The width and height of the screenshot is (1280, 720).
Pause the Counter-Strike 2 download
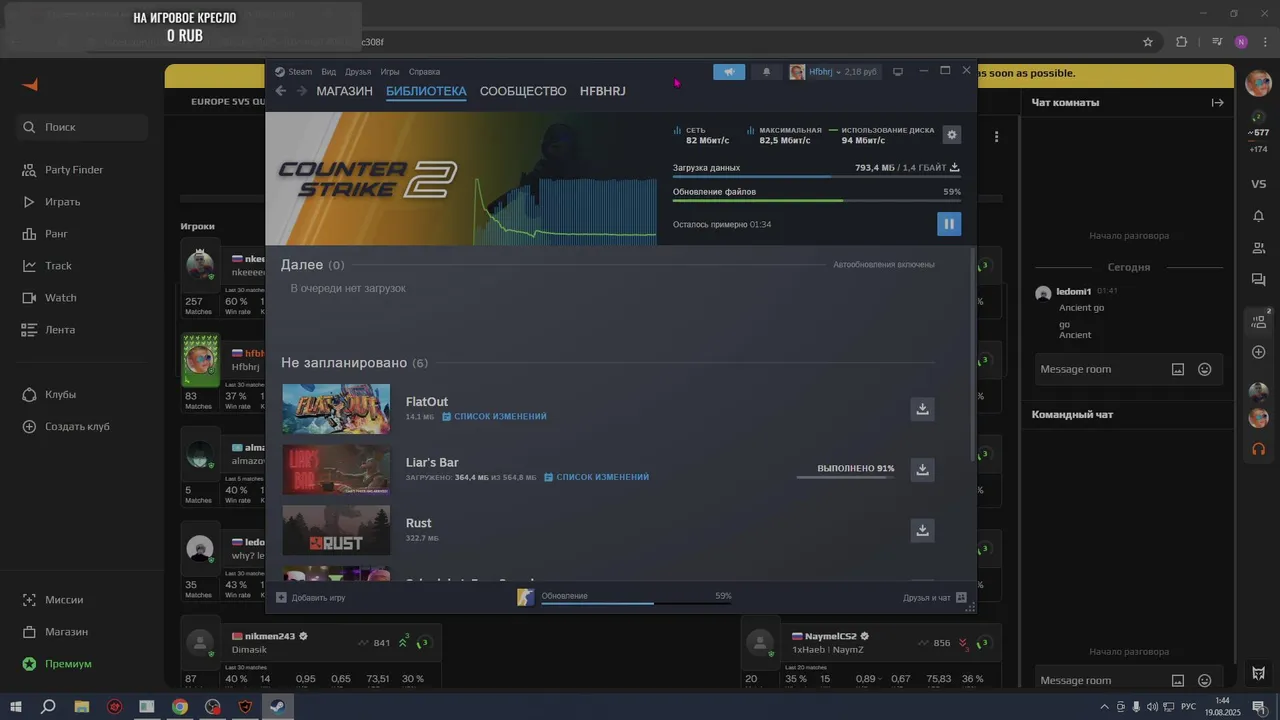(949, 224)
